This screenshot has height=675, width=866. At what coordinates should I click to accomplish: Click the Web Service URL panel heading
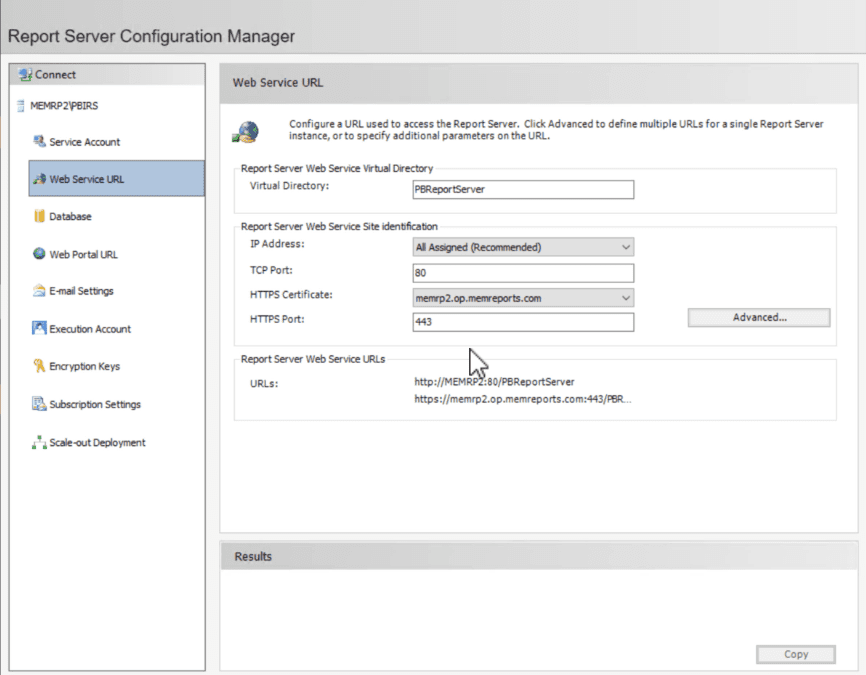(278, 83)
